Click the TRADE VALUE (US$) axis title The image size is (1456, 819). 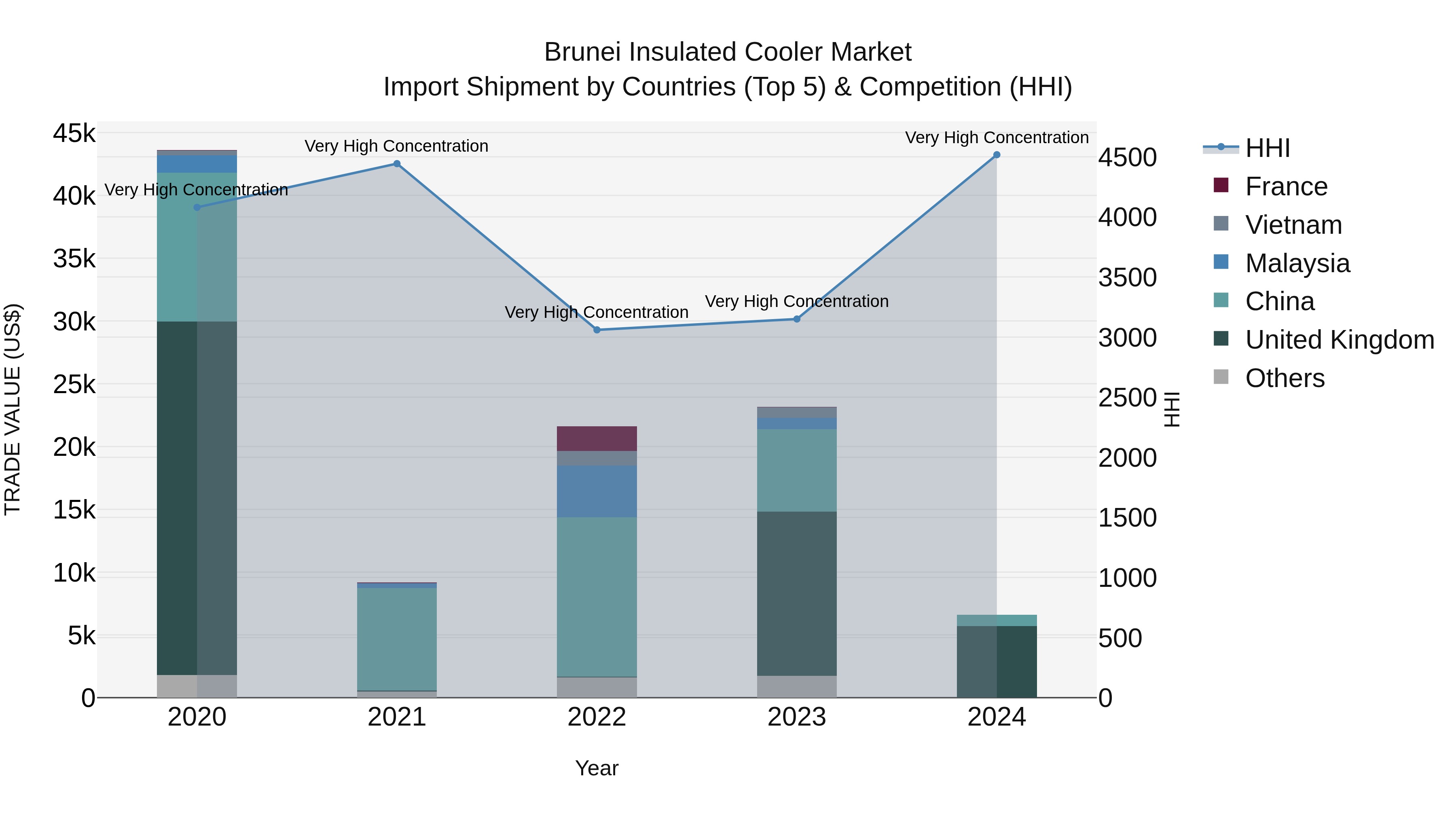pyautogui.click(x=13, y=410)
